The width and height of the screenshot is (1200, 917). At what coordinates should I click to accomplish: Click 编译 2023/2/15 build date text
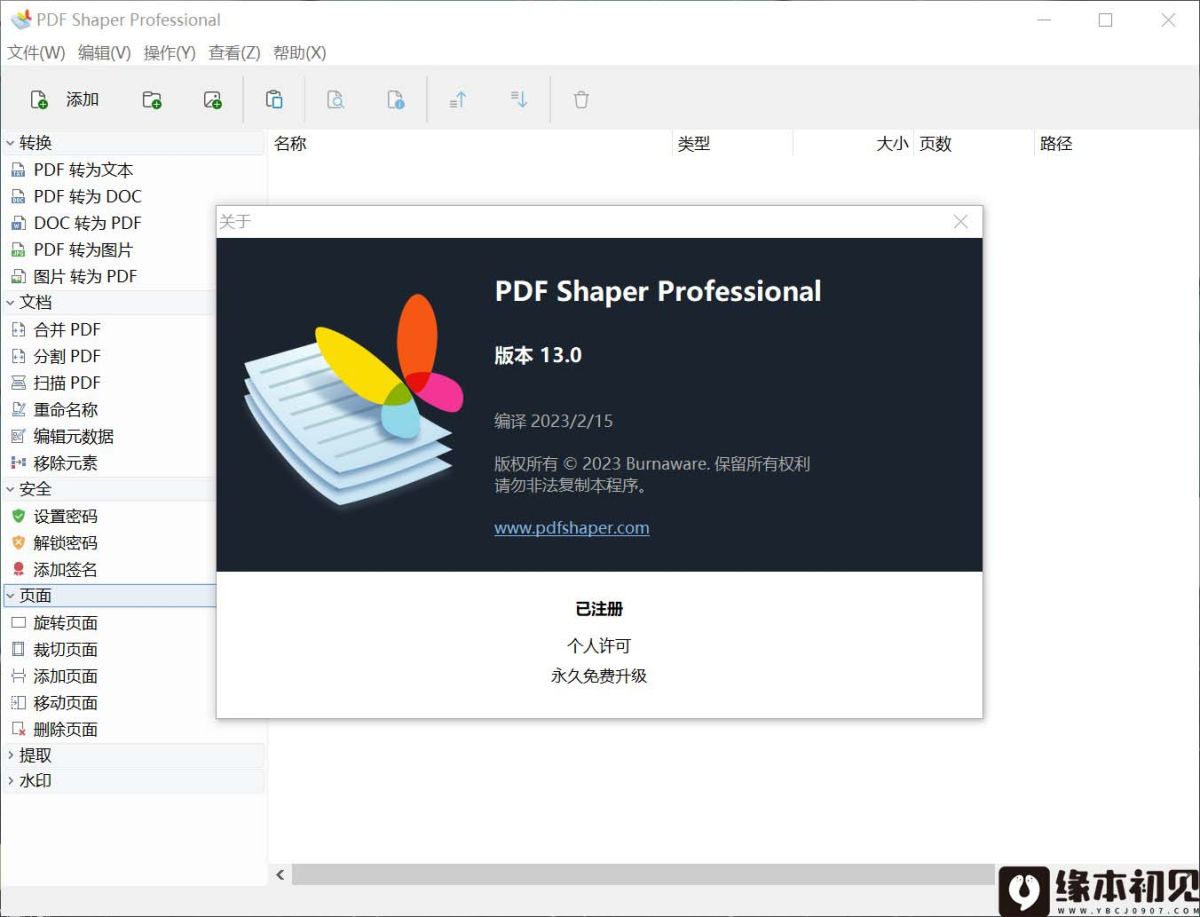tap(554, 421)
